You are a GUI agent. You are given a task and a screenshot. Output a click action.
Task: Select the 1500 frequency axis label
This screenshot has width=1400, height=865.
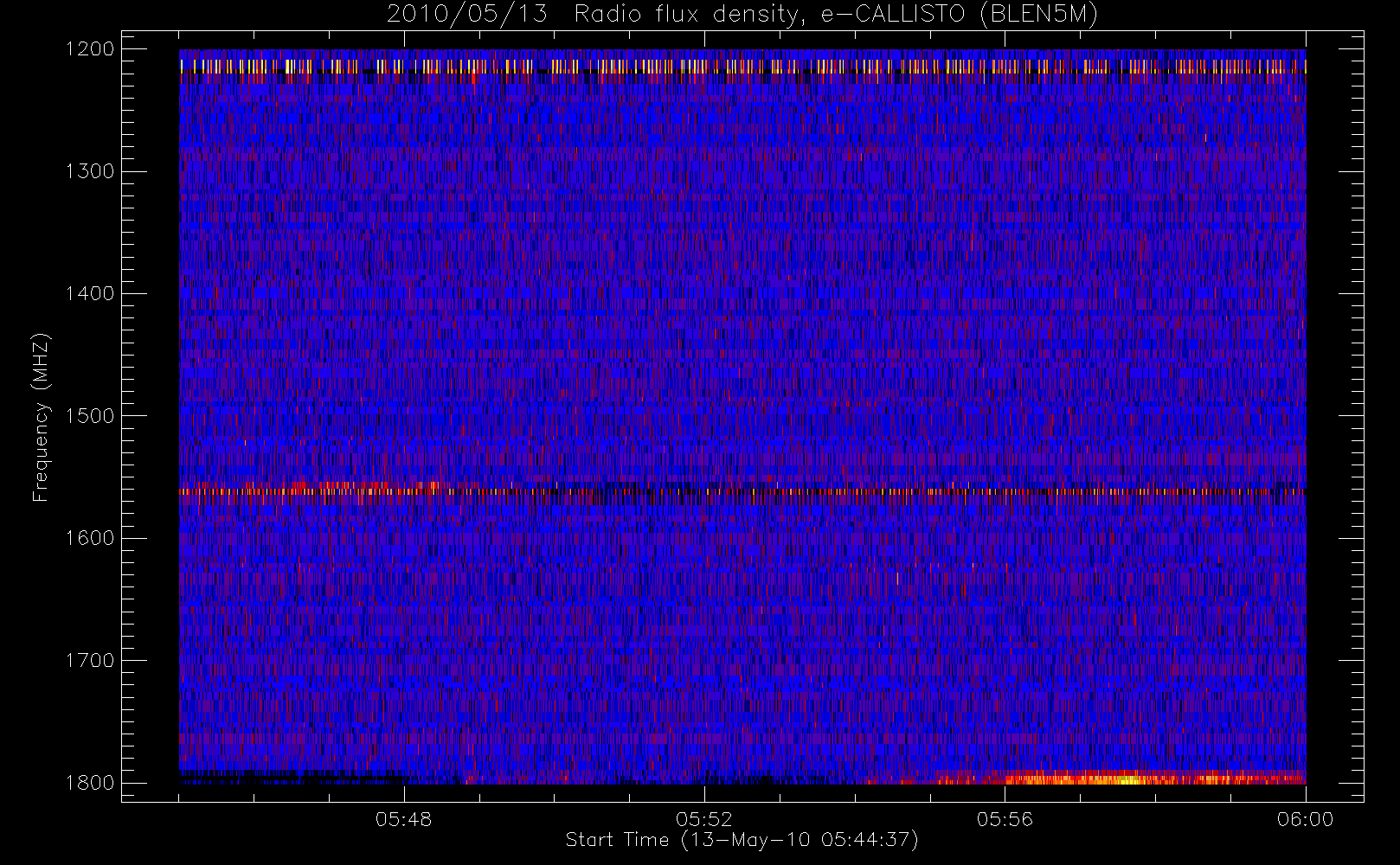[x=91, y=416]
